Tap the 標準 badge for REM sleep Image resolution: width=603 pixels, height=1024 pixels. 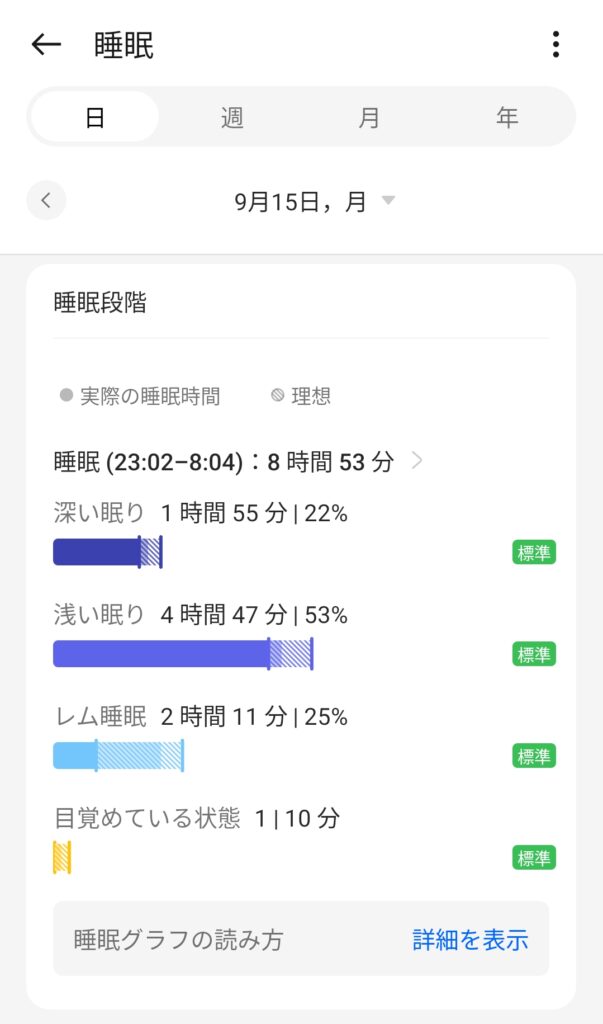(534, 756)
